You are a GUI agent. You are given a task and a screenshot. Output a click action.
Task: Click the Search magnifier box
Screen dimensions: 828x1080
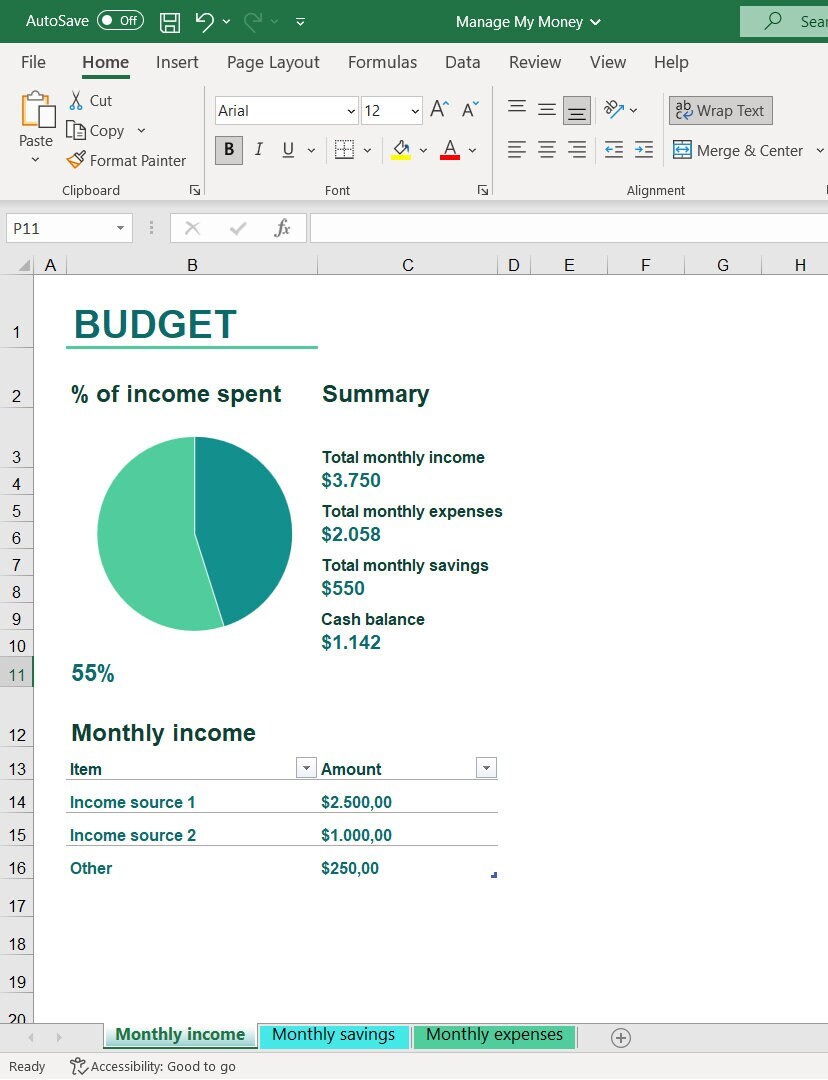pos(784,21)
